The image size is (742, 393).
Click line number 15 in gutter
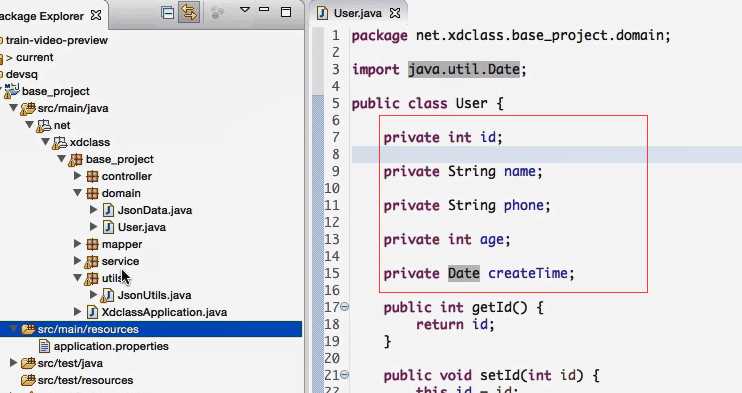tap(332, 273)
